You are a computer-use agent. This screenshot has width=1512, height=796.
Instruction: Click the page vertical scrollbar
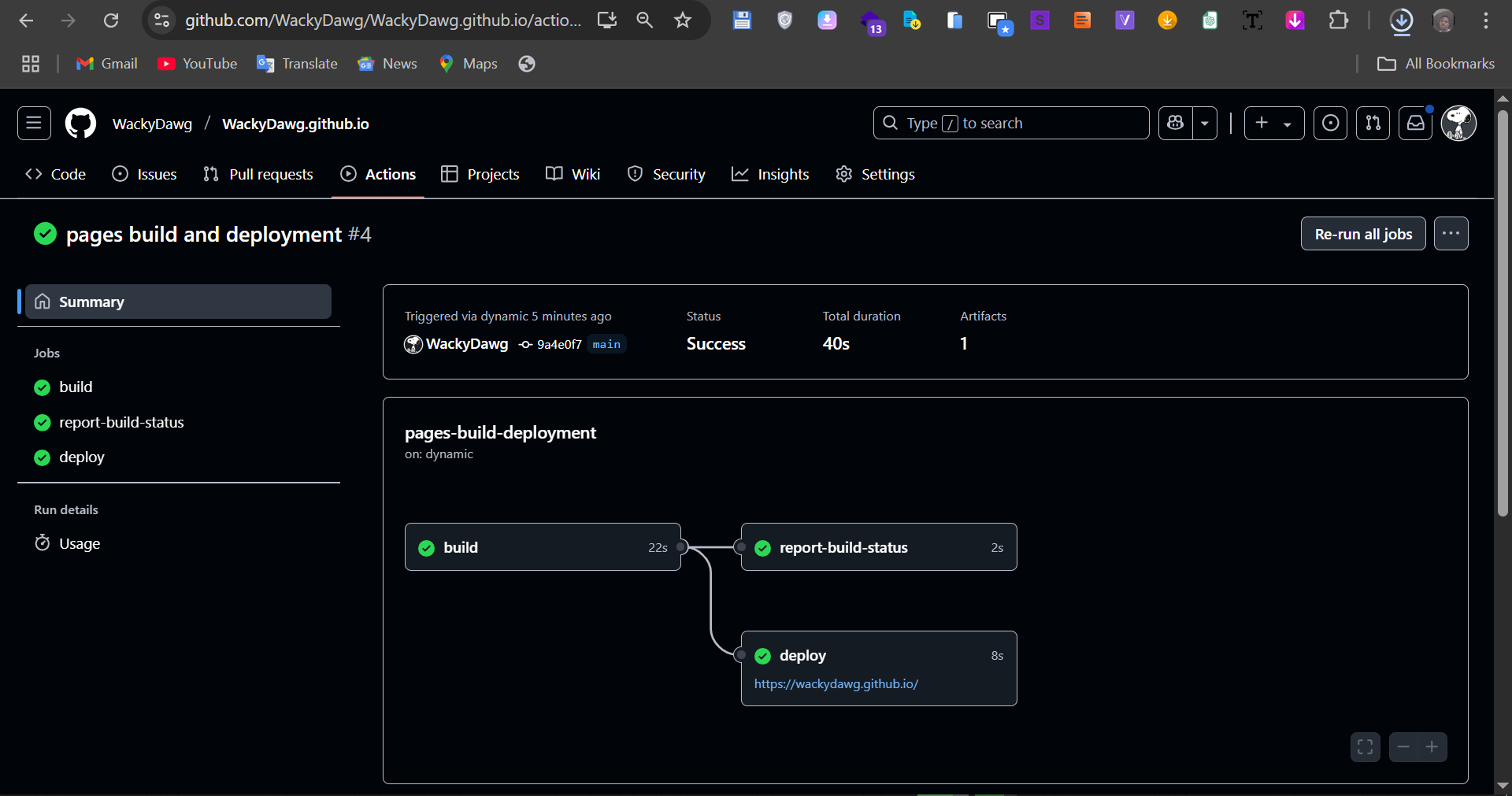1503,313
